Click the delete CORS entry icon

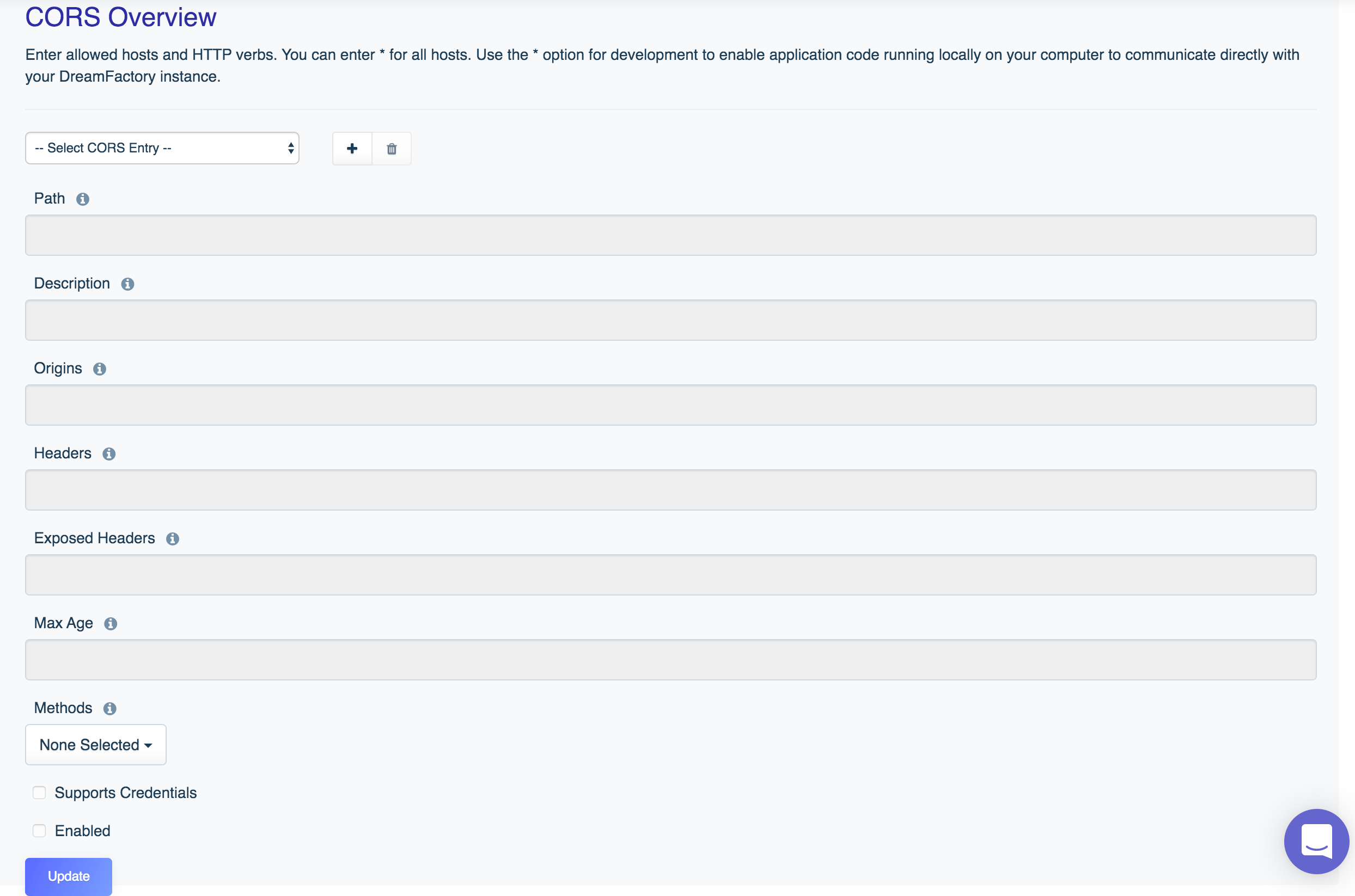[392, 148]
